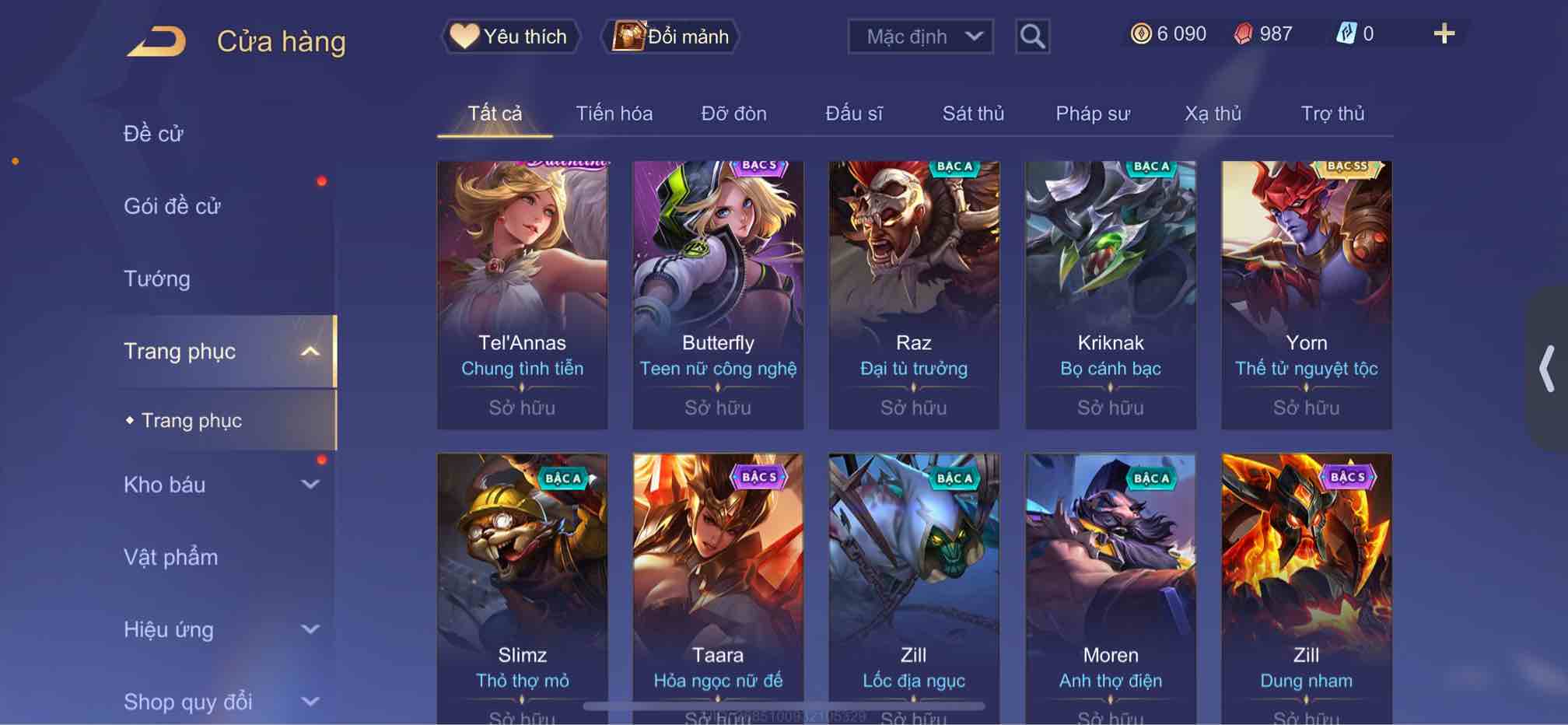The width and height of the screenshot is (1568, 725).
Task: Tap the blue voucher currency icon
Action: click(1346, 33)
